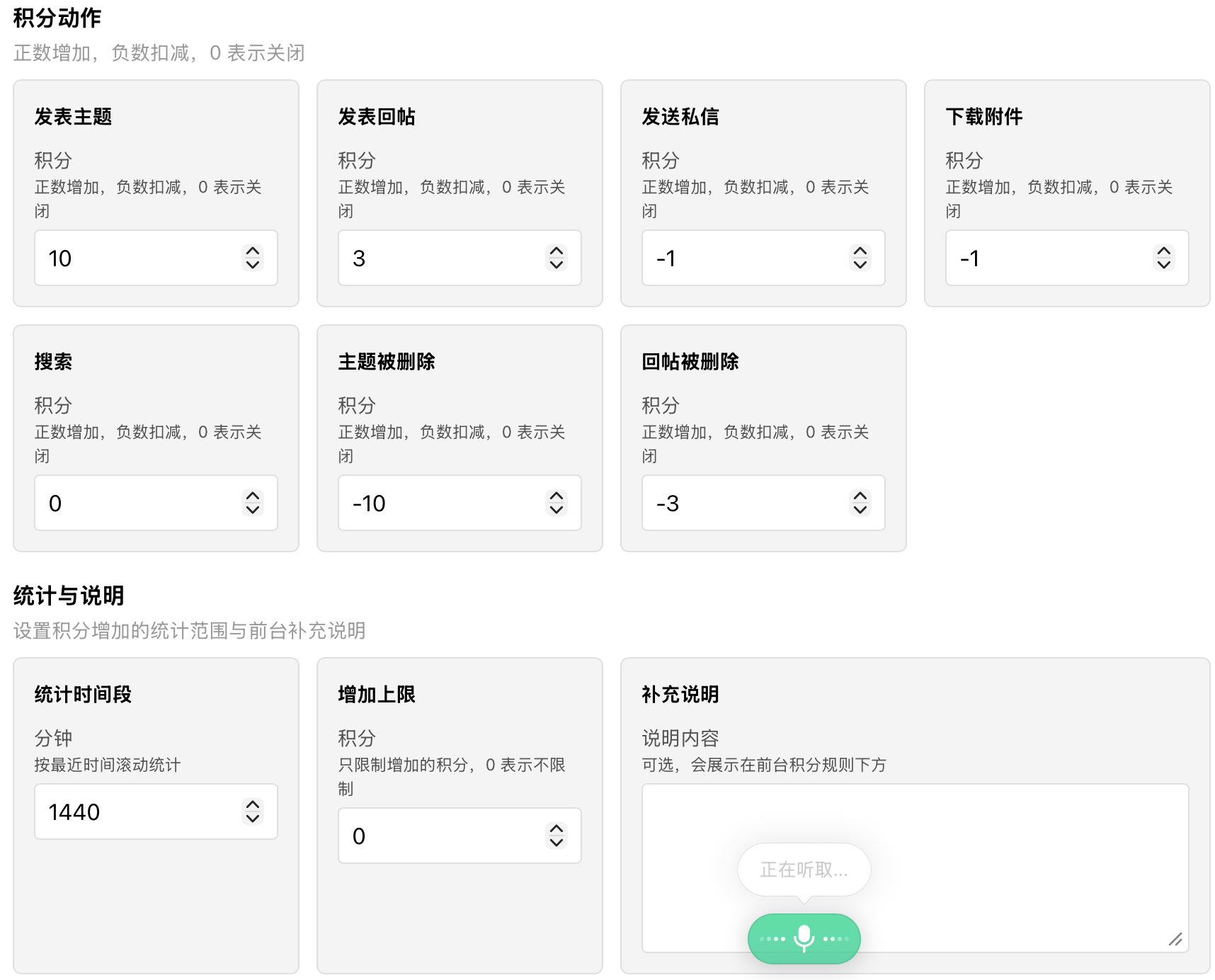This screenshot has height=980, width=1215.
Task: Increase the 增加上限 points stepper
Action: pyautogui.click(x=557, y=829)
